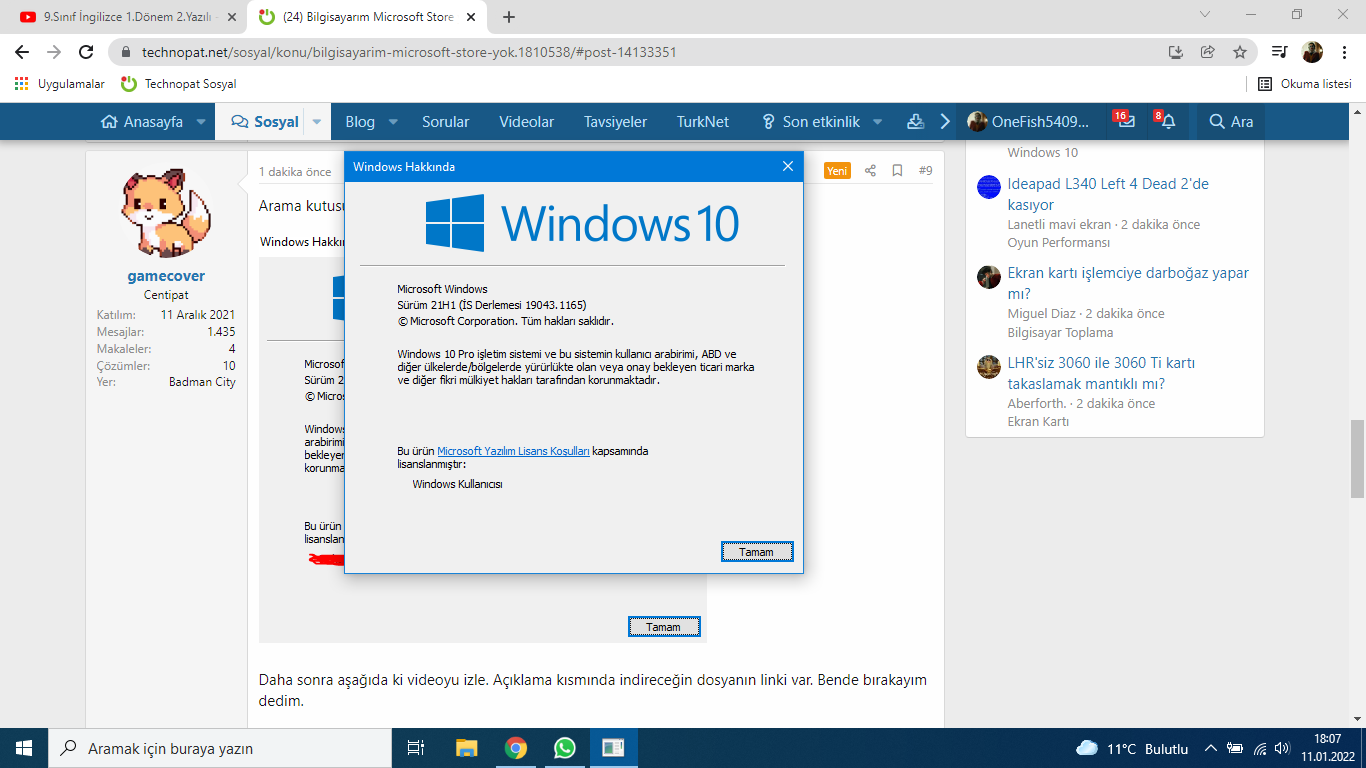Image resolution: width=1366 pixels, height=768 pixels.
Task: Open File Explorer from the taskbar
Action: (x=466, y=748)
